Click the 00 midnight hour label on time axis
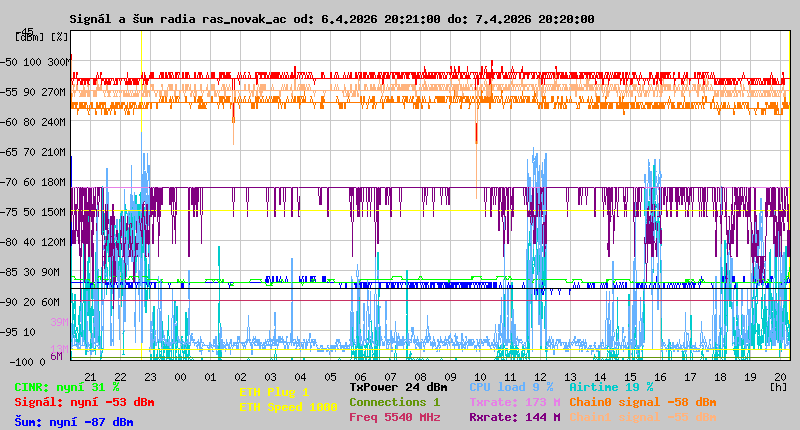The height and width of the screenshot is (430, 800). tap(180, 377)
